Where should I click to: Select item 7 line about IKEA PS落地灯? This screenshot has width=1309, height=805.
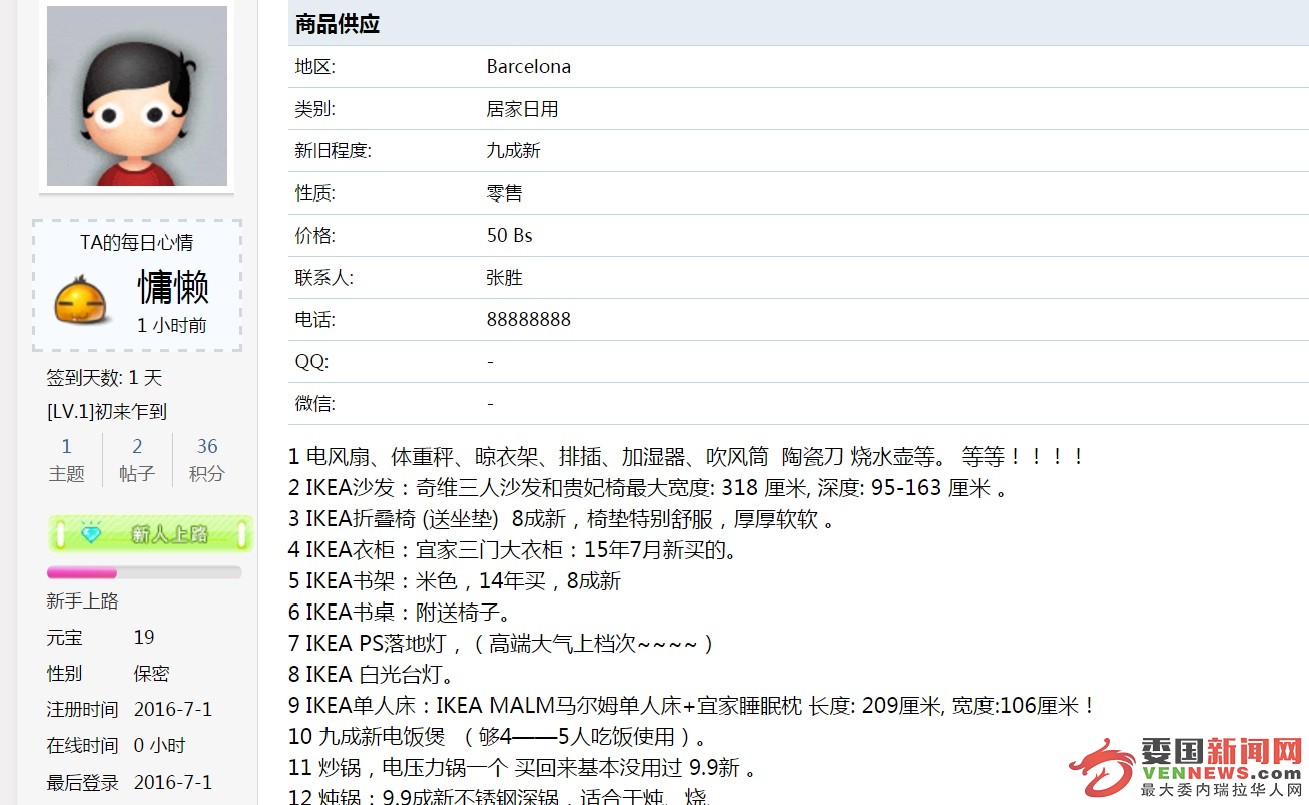[502, 643]
